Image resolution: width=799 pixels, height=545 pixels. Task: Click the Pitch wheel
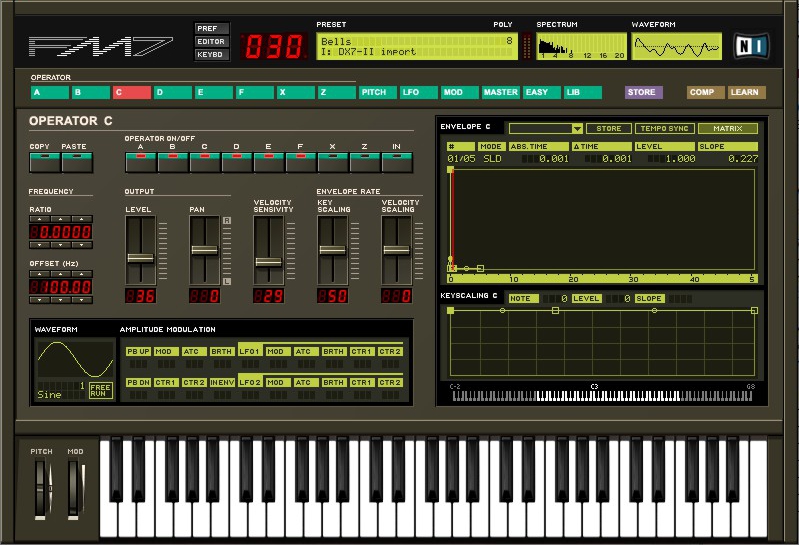click(41, 490)
